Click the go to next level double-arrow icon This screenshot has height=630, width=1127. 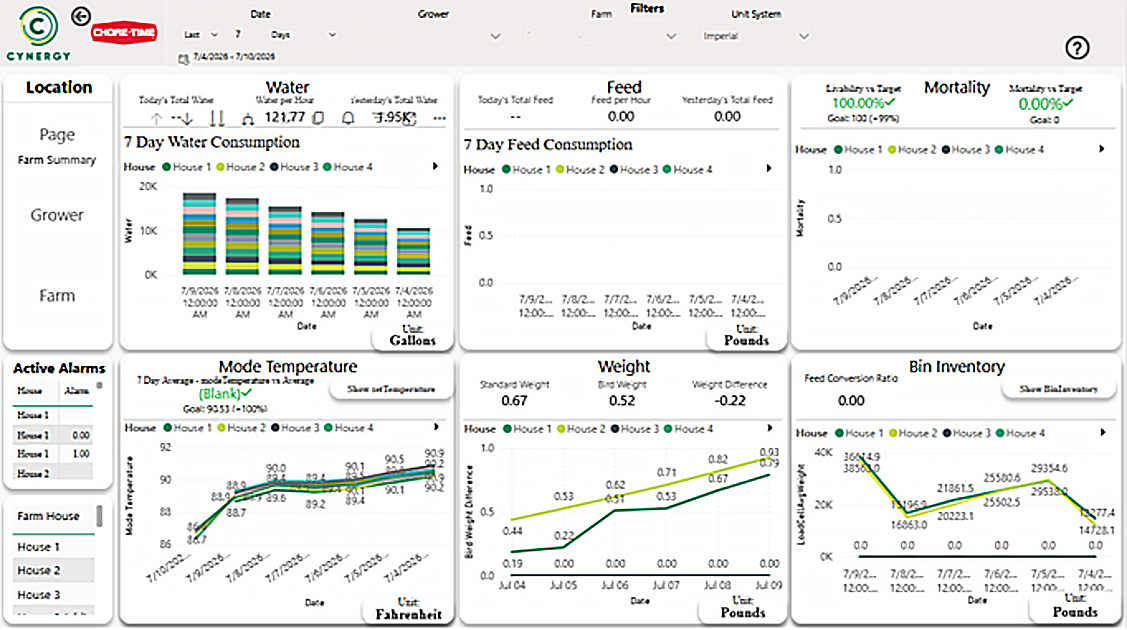pyautogui.click(x=217, y=119)
